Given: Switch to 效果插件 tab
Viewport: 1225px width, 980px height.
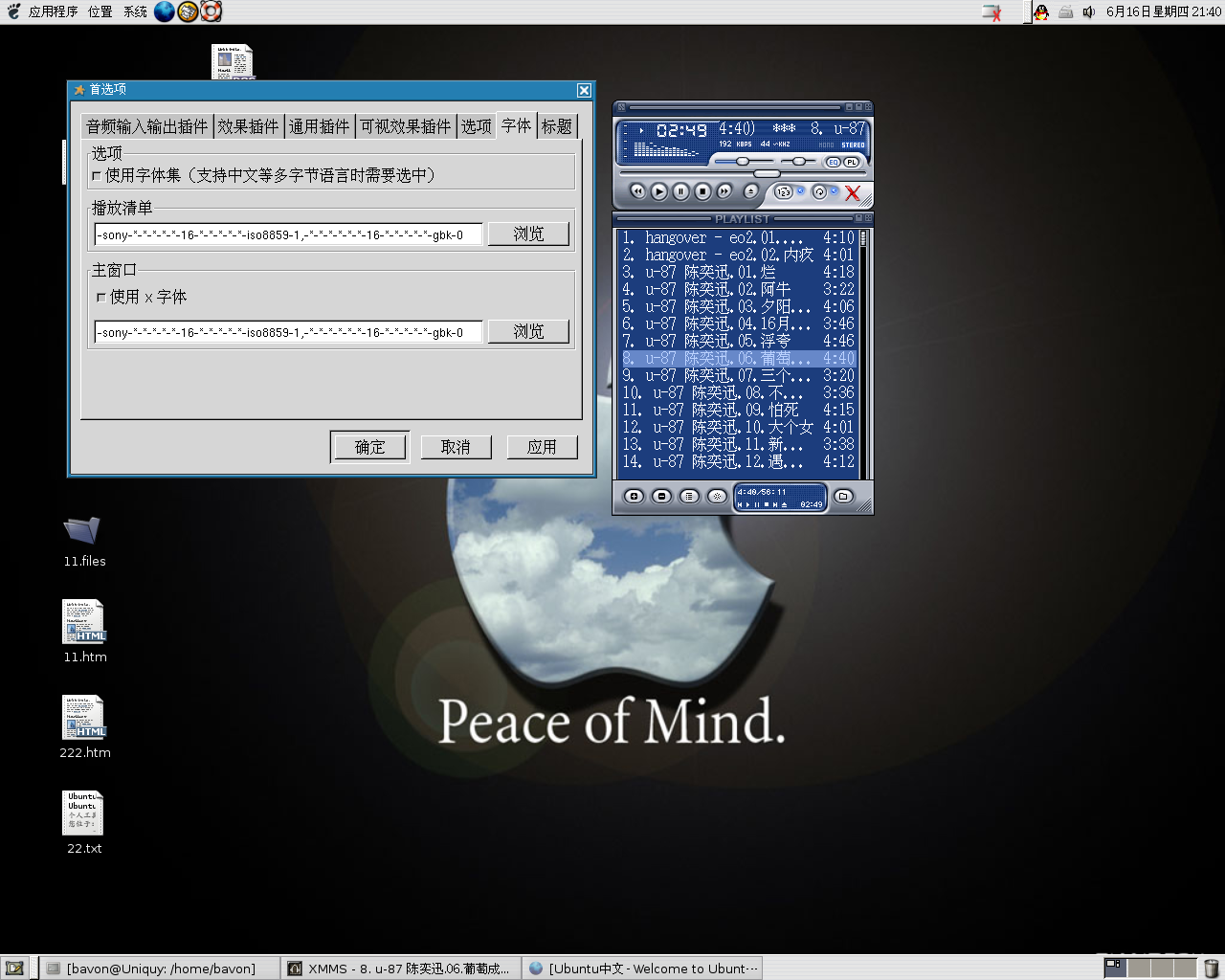Looking at the screenshot, I should pos(248,126).
